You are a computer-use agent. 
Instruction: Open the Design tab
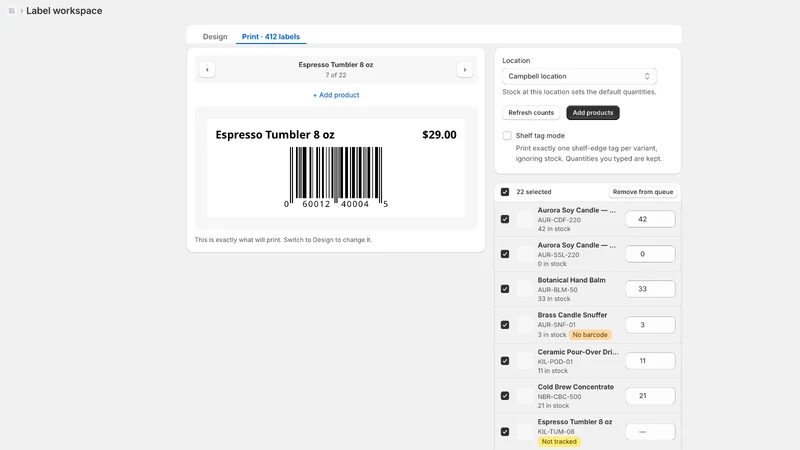tap(215, 37)
